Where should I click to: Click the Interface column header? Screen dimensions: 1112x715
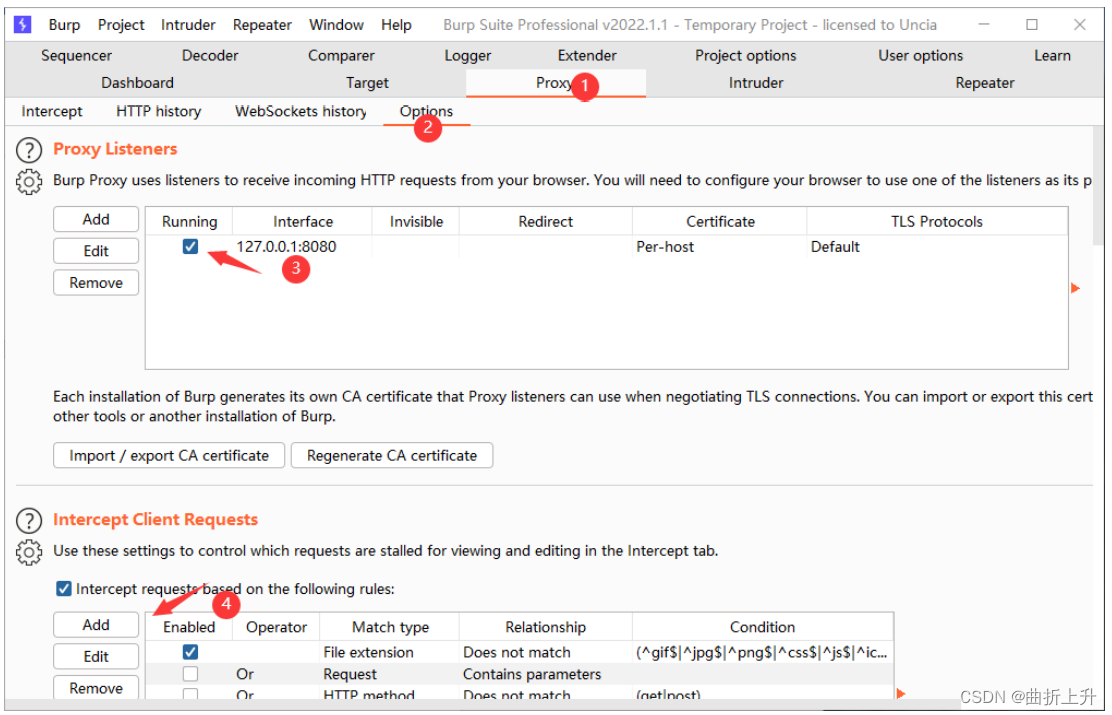tap(303, 222)
